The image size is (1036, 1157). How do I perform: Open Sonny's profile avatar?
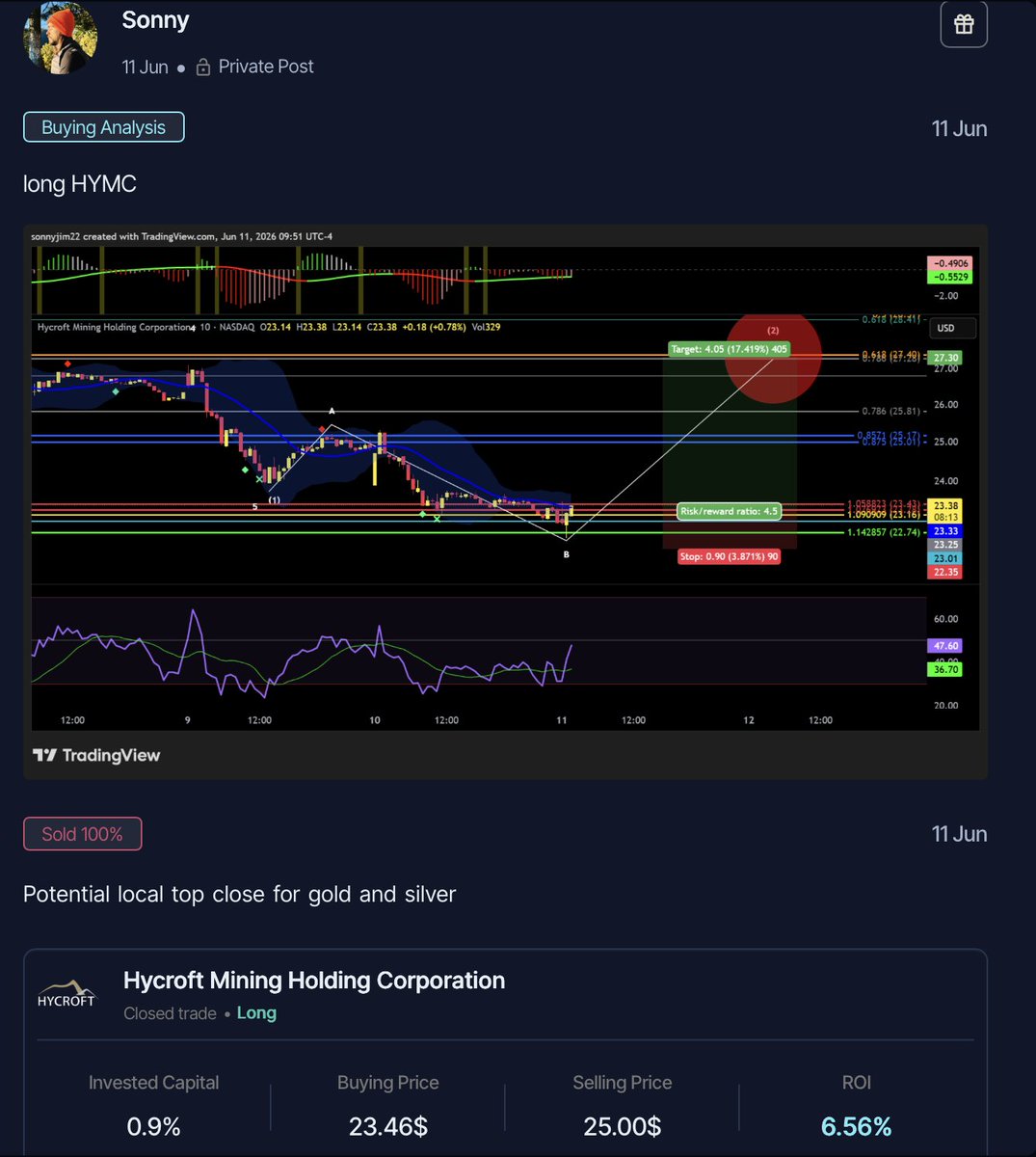click(x=60, y=37)
